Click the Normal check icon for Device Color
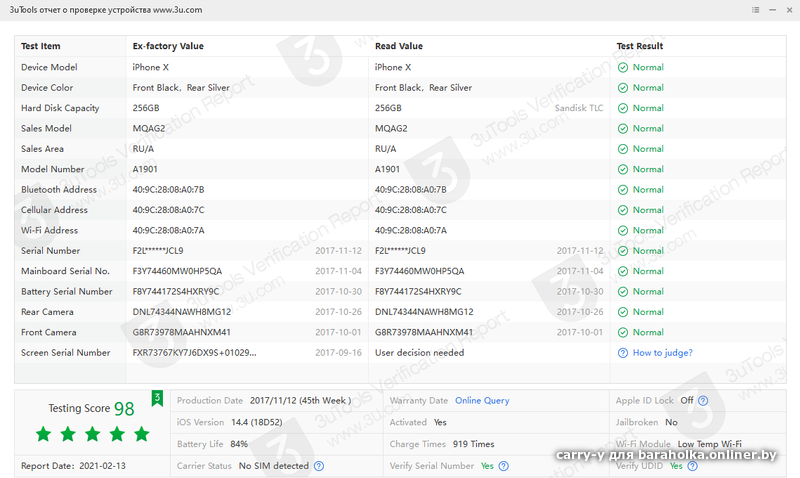800x478 pixels. pyautogui.click(x=622, y=88)
